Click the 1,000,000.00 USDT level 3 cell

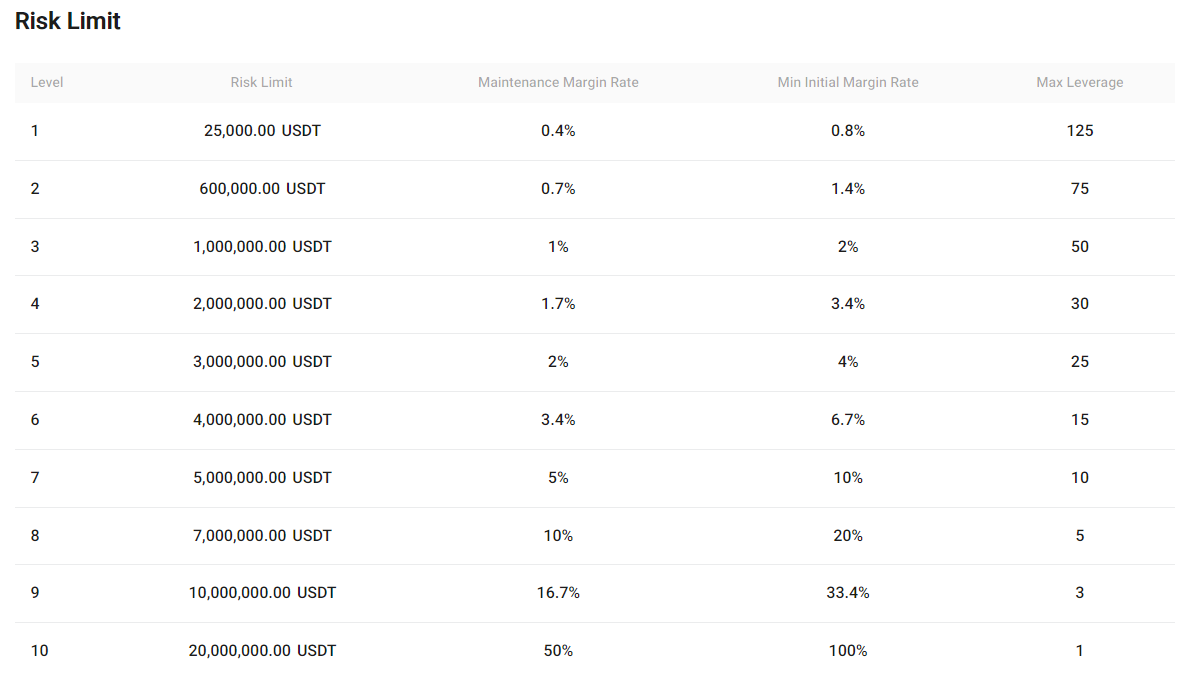262,247
